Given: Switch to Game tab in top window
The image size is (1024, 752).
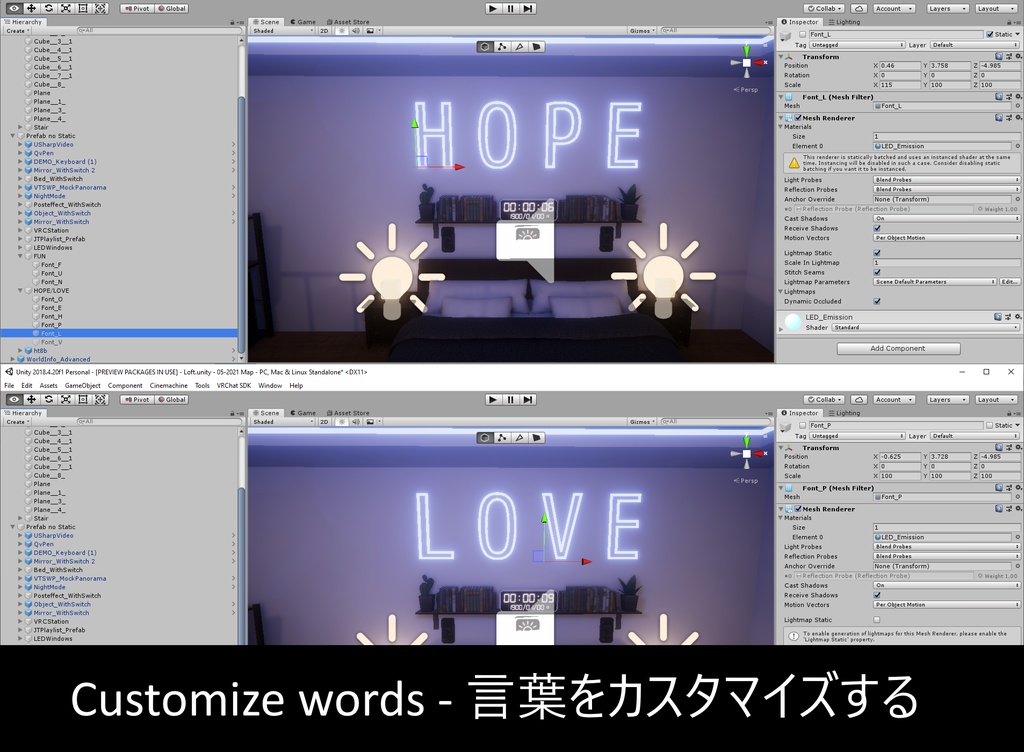Looking at the screenshot, I should 302,22.
